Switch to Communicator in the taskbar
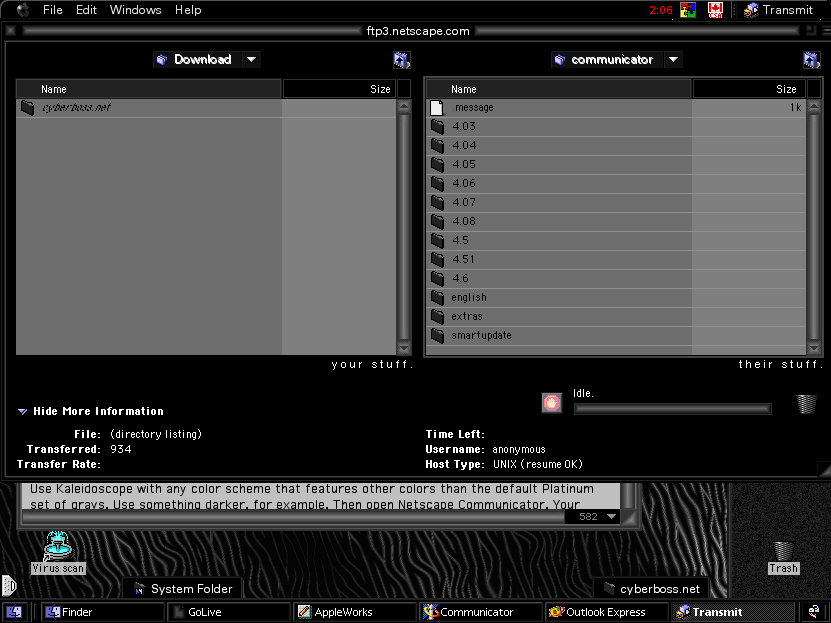Image resolution: width=831 pixels, height=623 pixels. click(481, 612)
